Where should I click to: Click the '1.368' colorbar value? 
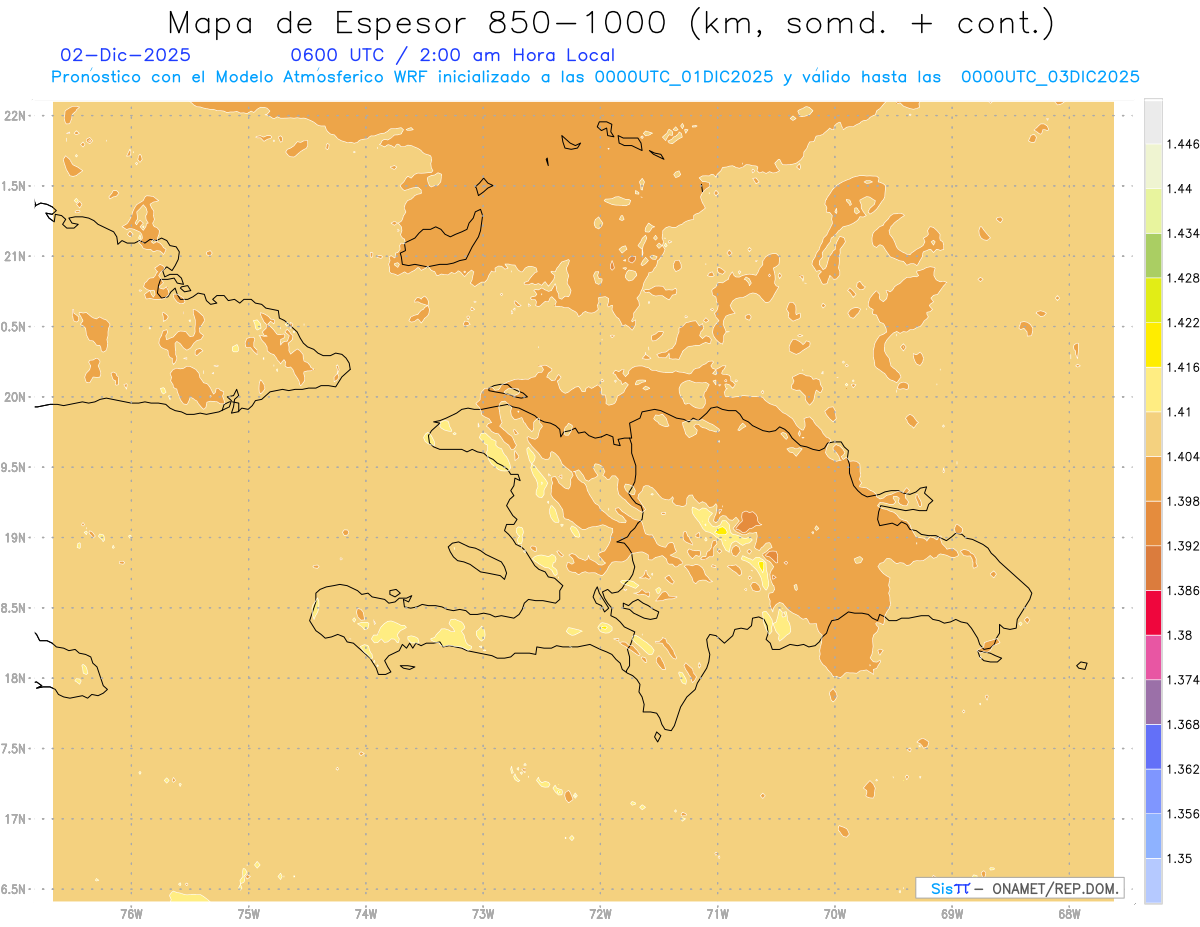coord(1183,724)
